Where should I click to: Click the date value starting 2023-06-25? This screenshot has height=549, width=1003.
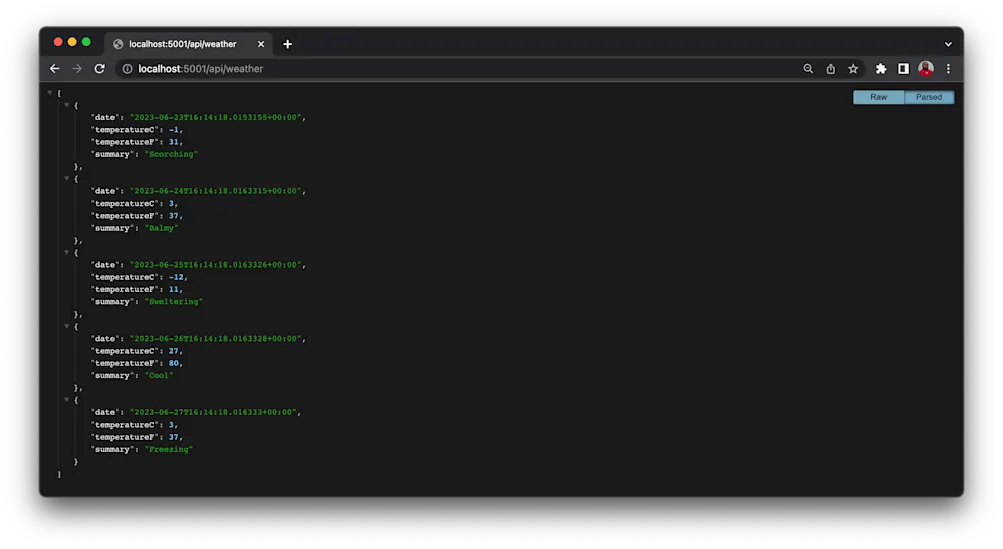[x=216, y=264]
